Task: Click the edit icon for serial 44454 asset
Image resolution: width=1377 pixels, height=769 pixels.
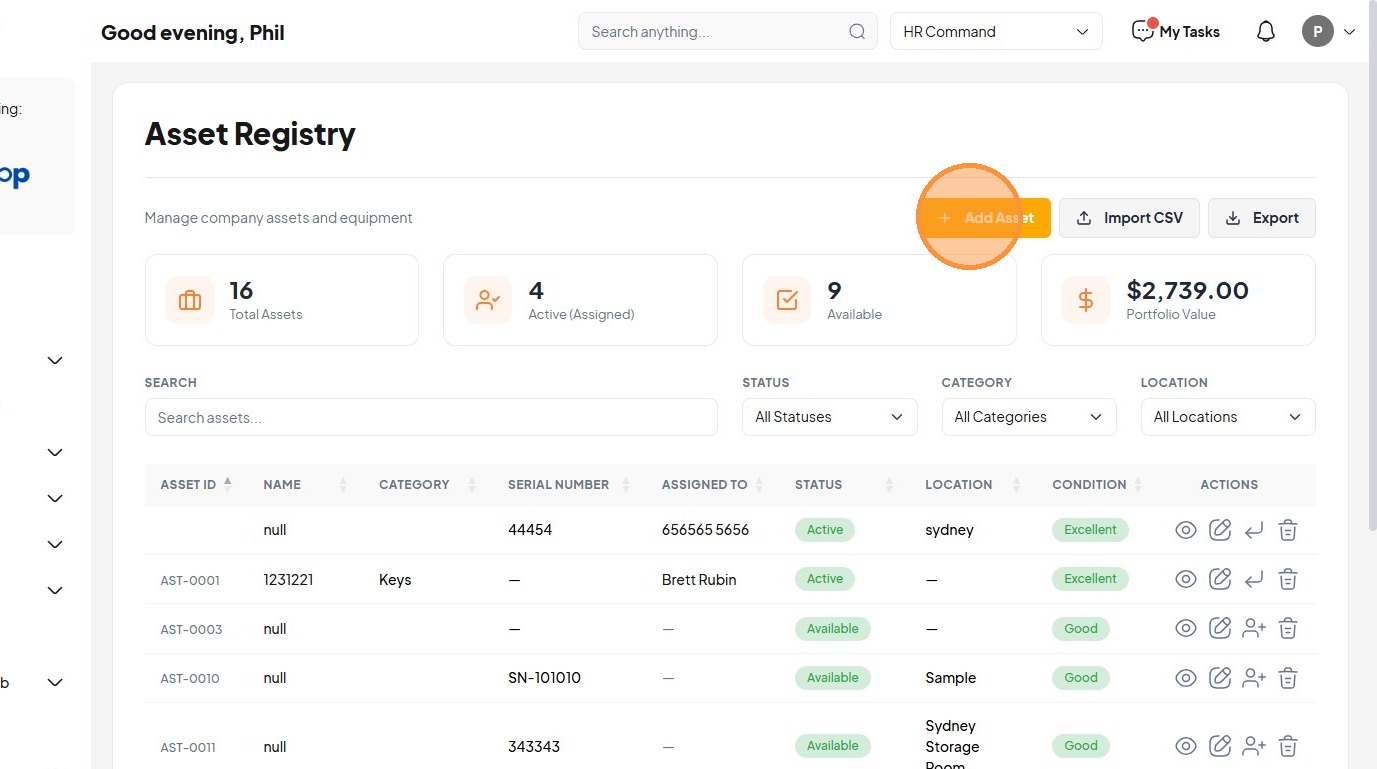Action: click(x=1220, y=530)
